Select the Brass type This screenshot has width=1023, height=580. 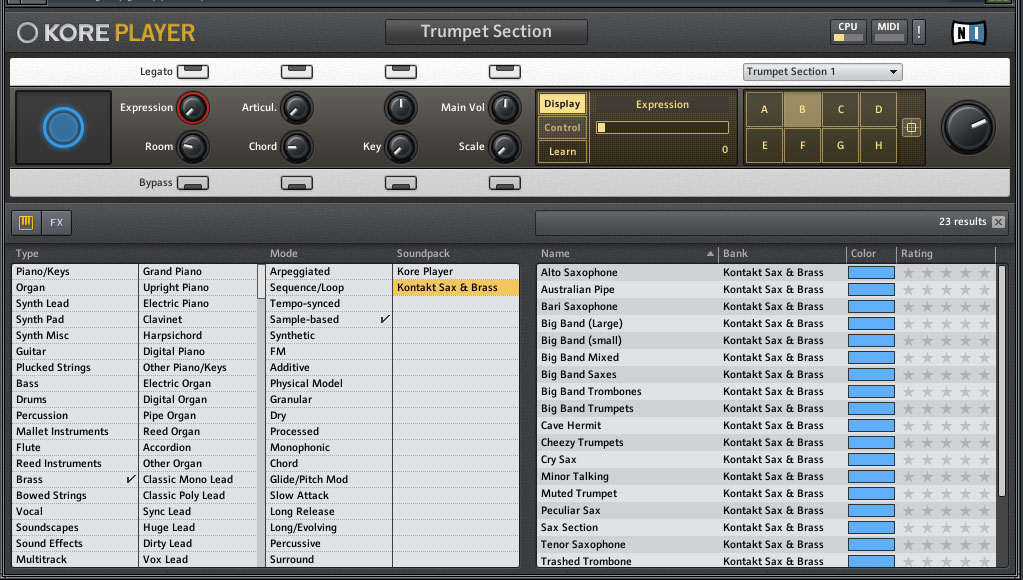tap(75, 480)
